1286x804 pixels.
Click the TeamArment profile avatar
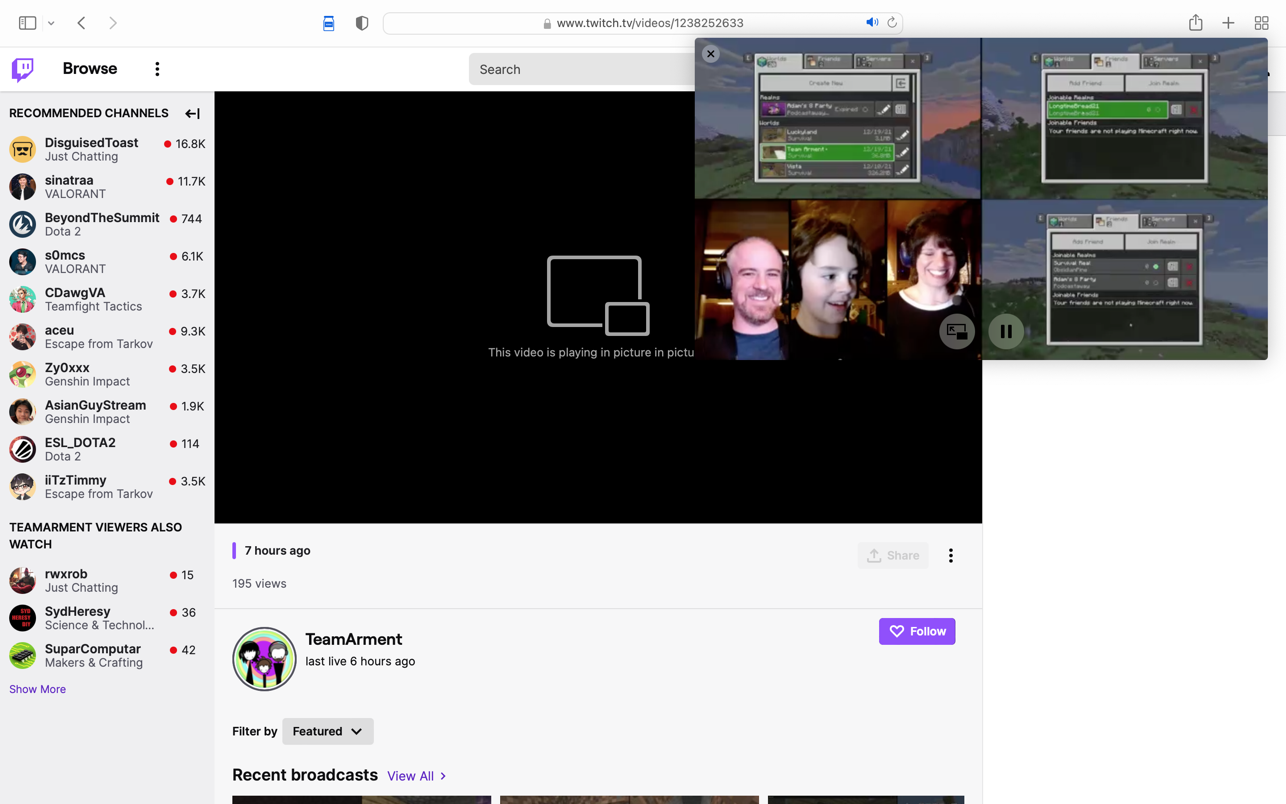[x=264, y=659]
